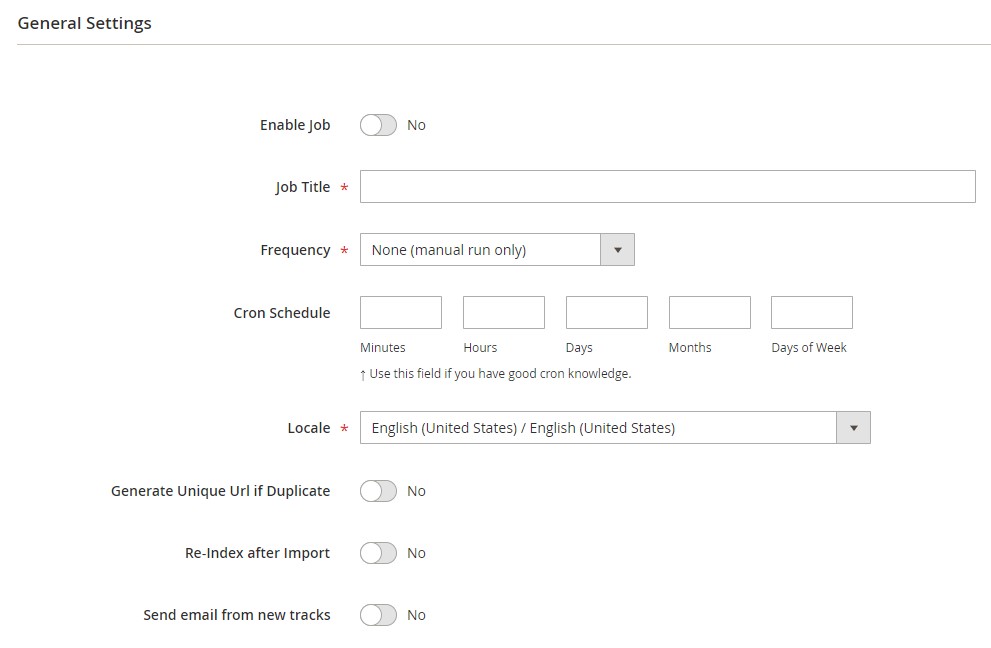Toggle the Re-Index after Import switch
The image size is (991, 648).
coord(378,553)
